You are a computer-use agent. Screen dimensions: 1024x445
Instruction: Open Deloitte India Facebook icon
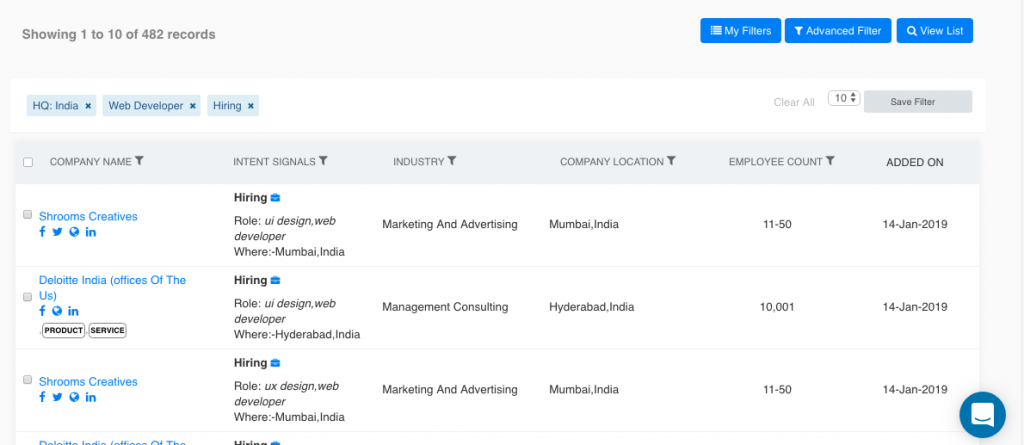point(42,311)
